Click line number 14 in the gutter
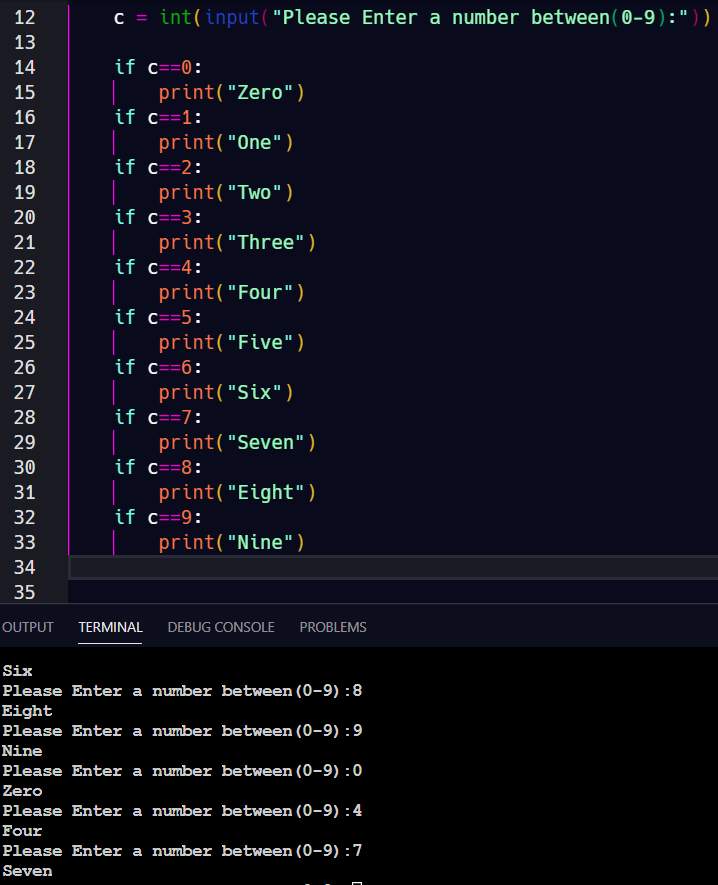 (x=25, y=67)
